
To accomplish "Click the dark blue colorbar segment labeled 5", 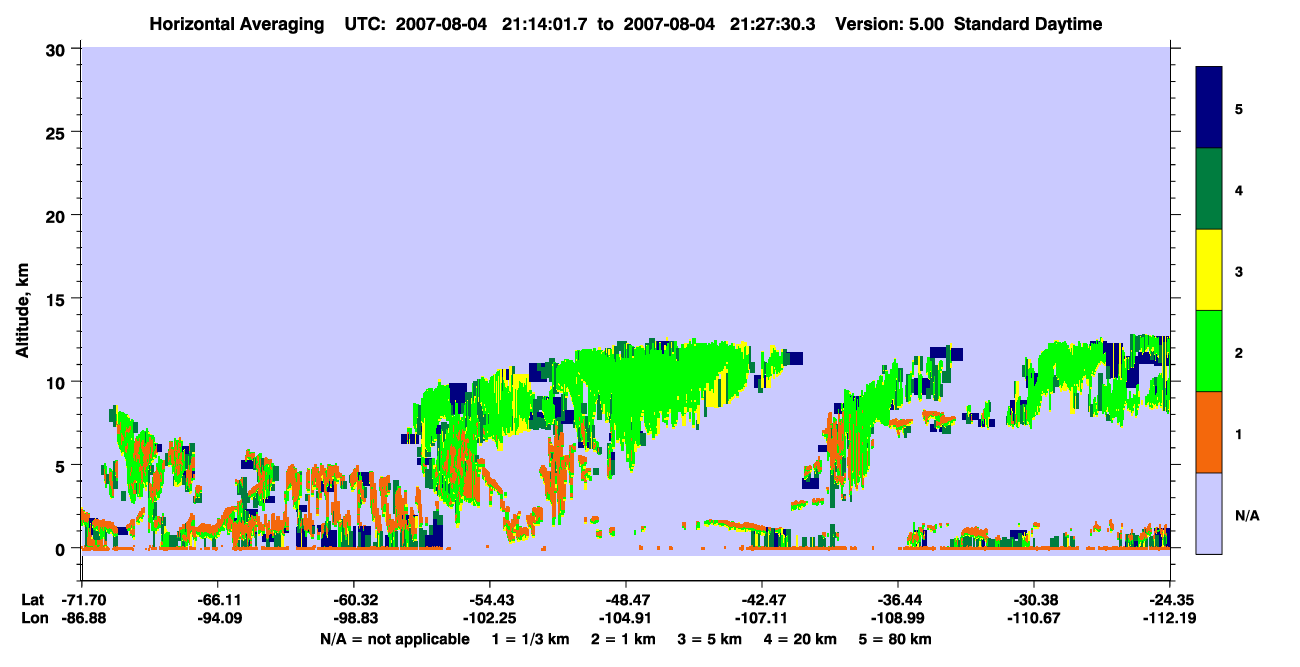I will (1209, 108).
